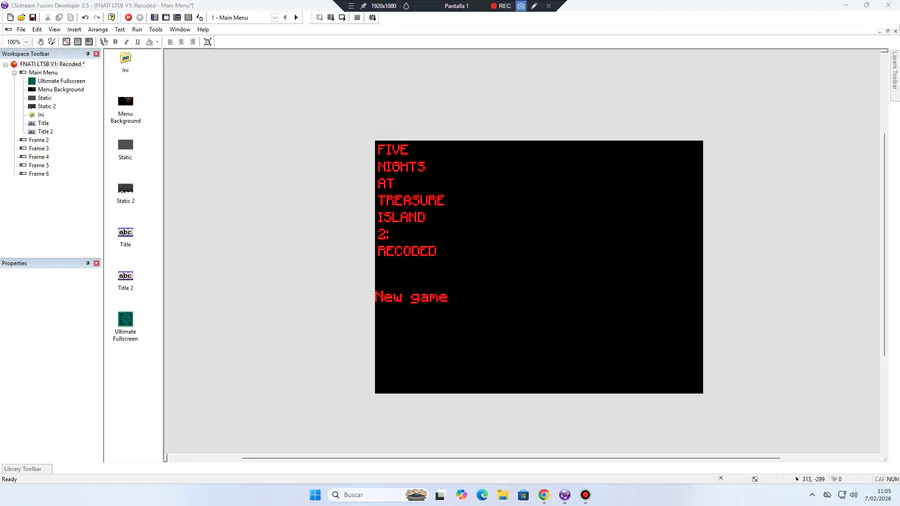Image resolution: width=900 pixels, height=506 pixels.
Task: Open the Storyboard Editor icon
Action: point(154,18)
